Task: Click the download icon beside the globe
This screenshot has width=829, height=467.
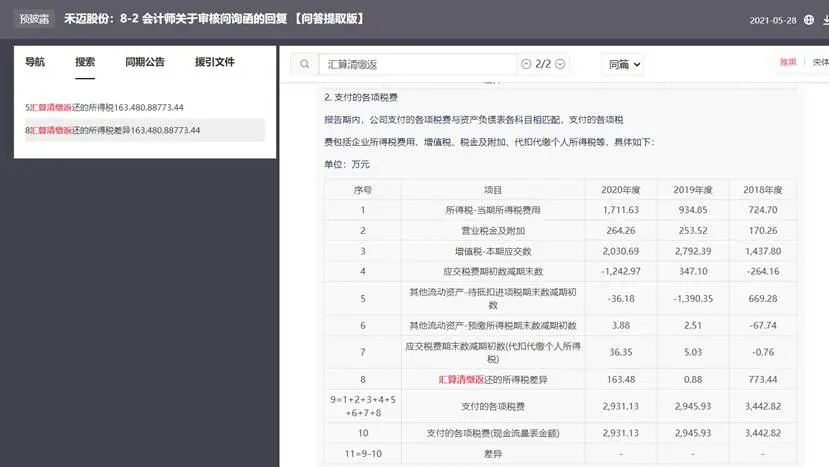Action: point(825,20)
